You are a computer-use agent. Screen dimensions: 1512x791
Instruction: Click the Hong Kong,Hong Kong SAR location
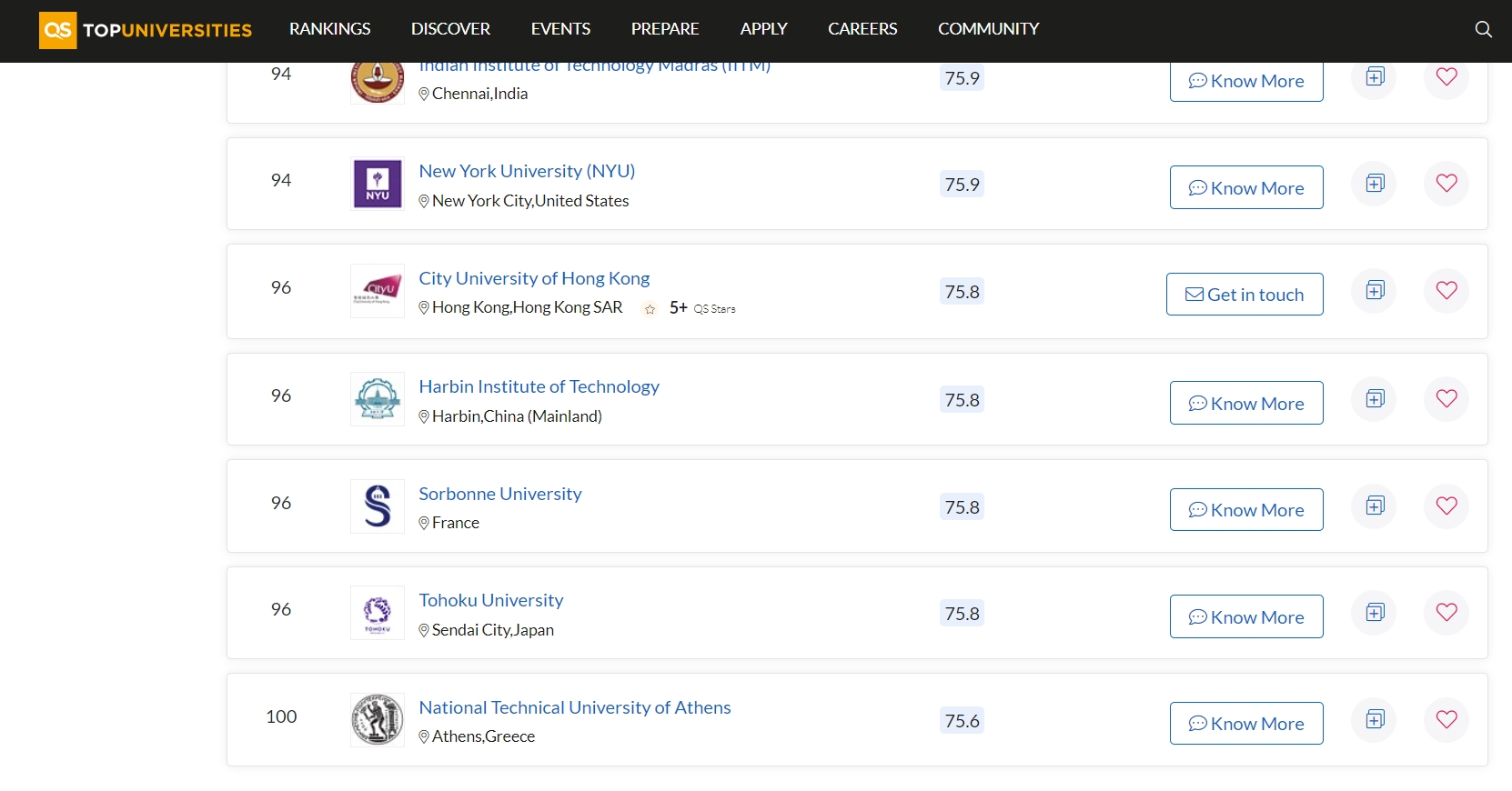pyautogui.click(x=527, y=307)
